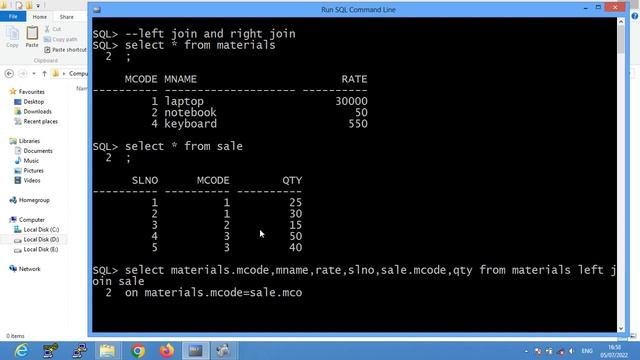Click the SLNO column header text

(x=145, y=180)
